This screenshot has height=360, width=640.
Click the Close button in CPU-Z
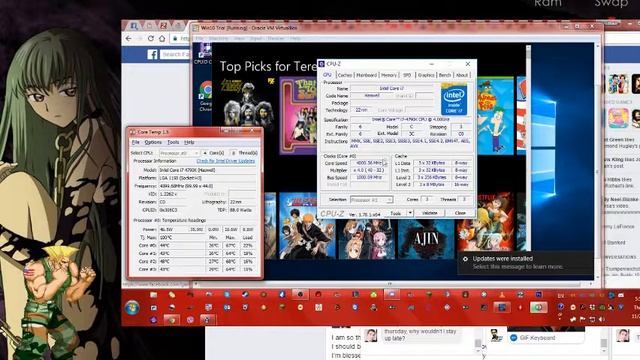(460, 213)
